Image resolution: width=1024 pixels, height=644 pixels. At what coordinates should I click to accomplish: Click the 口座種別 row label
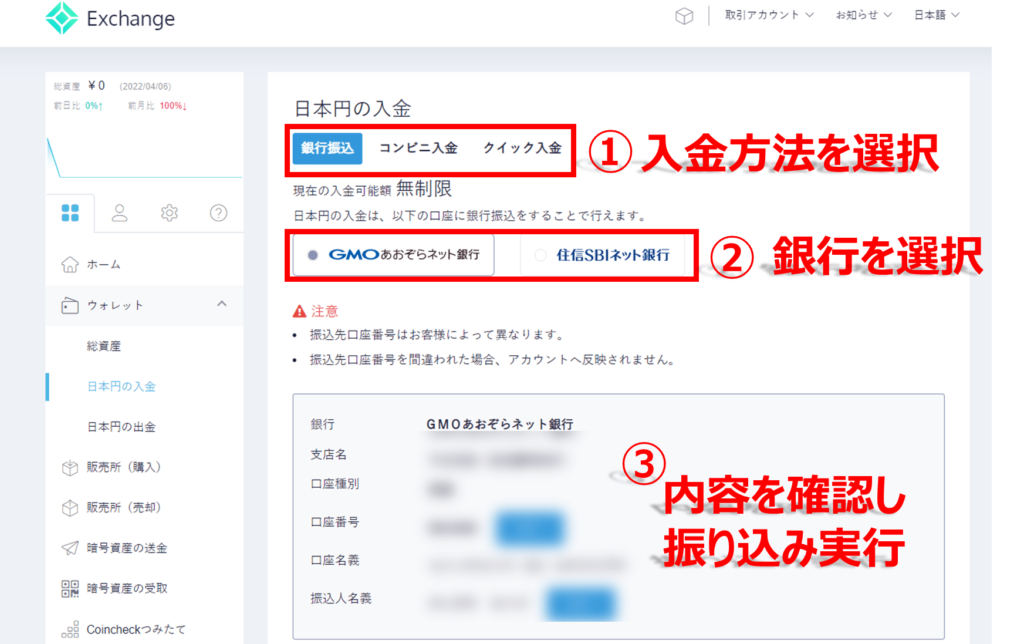335,484
